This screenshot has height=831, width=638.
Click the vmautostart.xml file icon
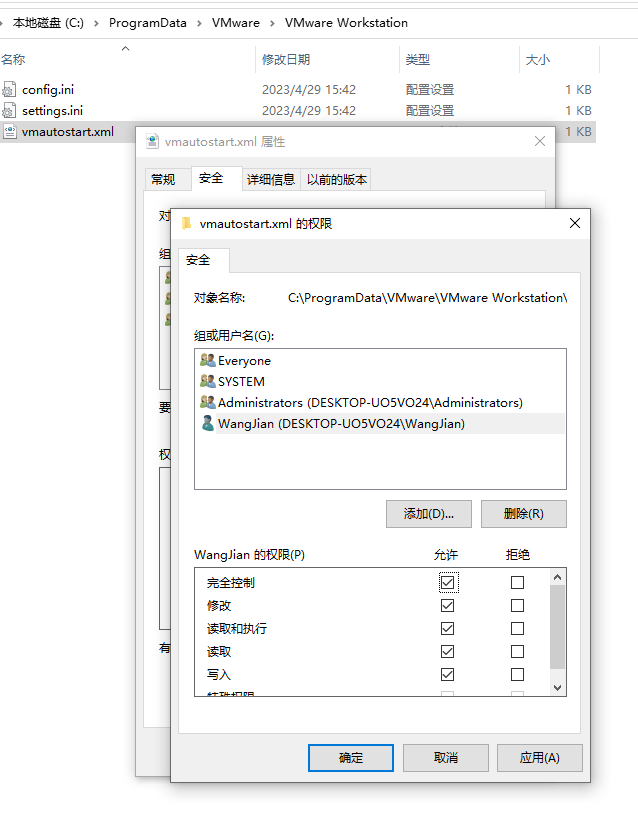[10, 131]
